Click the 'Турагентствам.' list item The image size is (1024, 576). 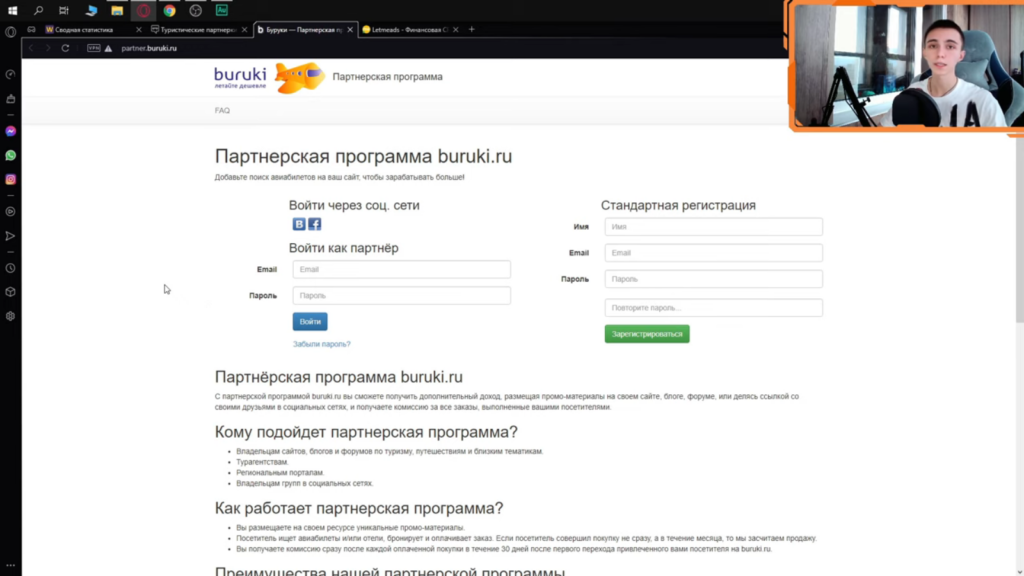click(x=262, y=462)
